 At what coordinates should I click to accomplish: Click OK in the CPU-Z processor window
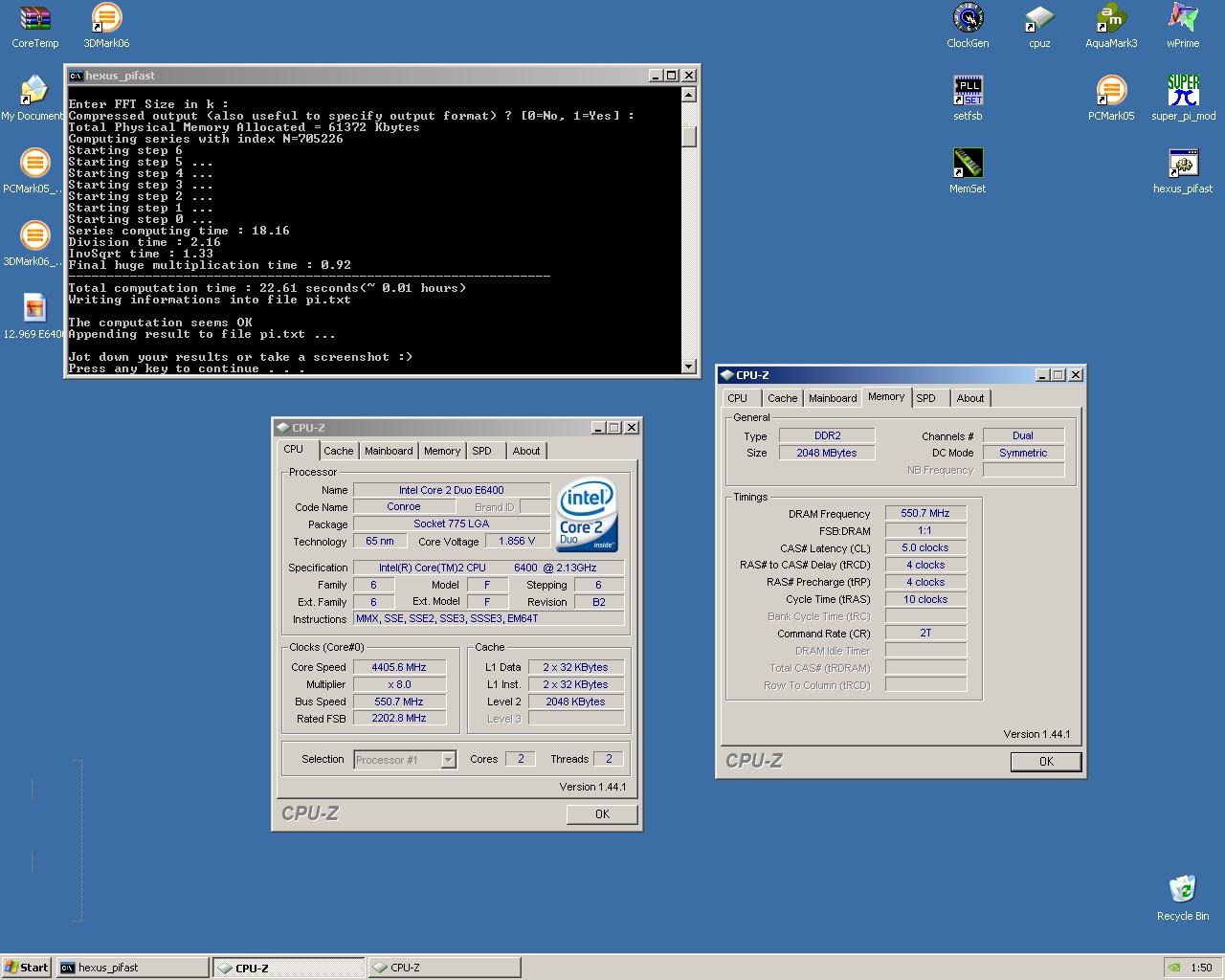(602, 814)
